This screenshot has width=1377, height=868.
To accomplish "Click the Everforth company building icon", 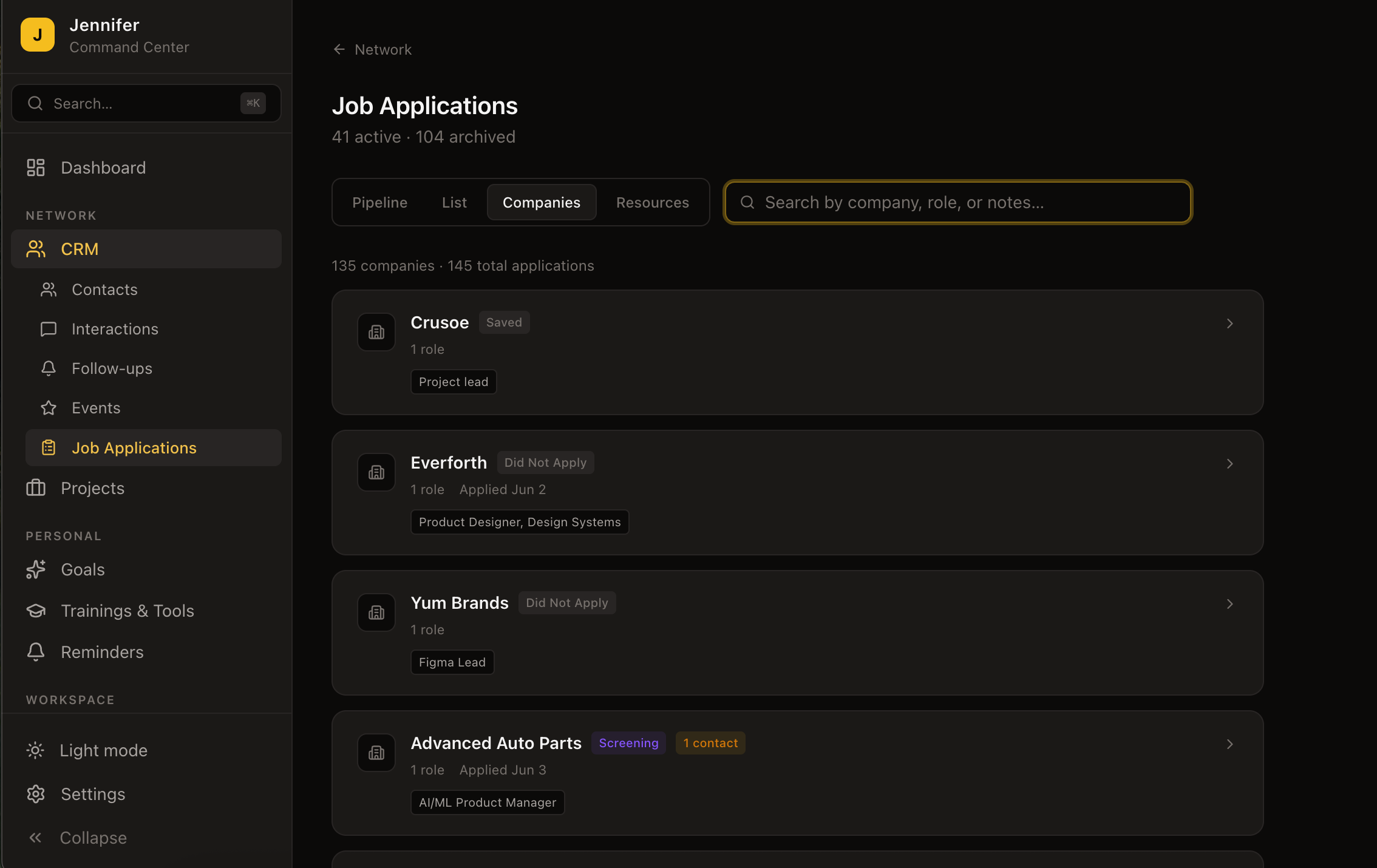I will pos(376,472).
